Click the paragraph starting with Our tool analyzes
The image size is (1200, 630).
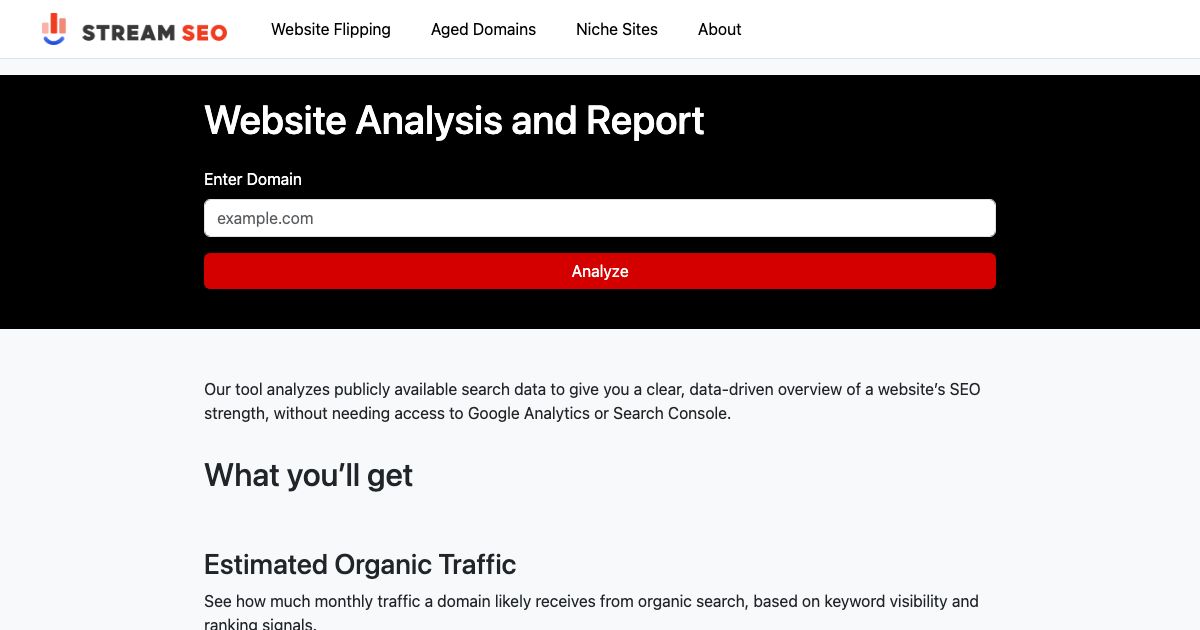[x=592, y=401]
